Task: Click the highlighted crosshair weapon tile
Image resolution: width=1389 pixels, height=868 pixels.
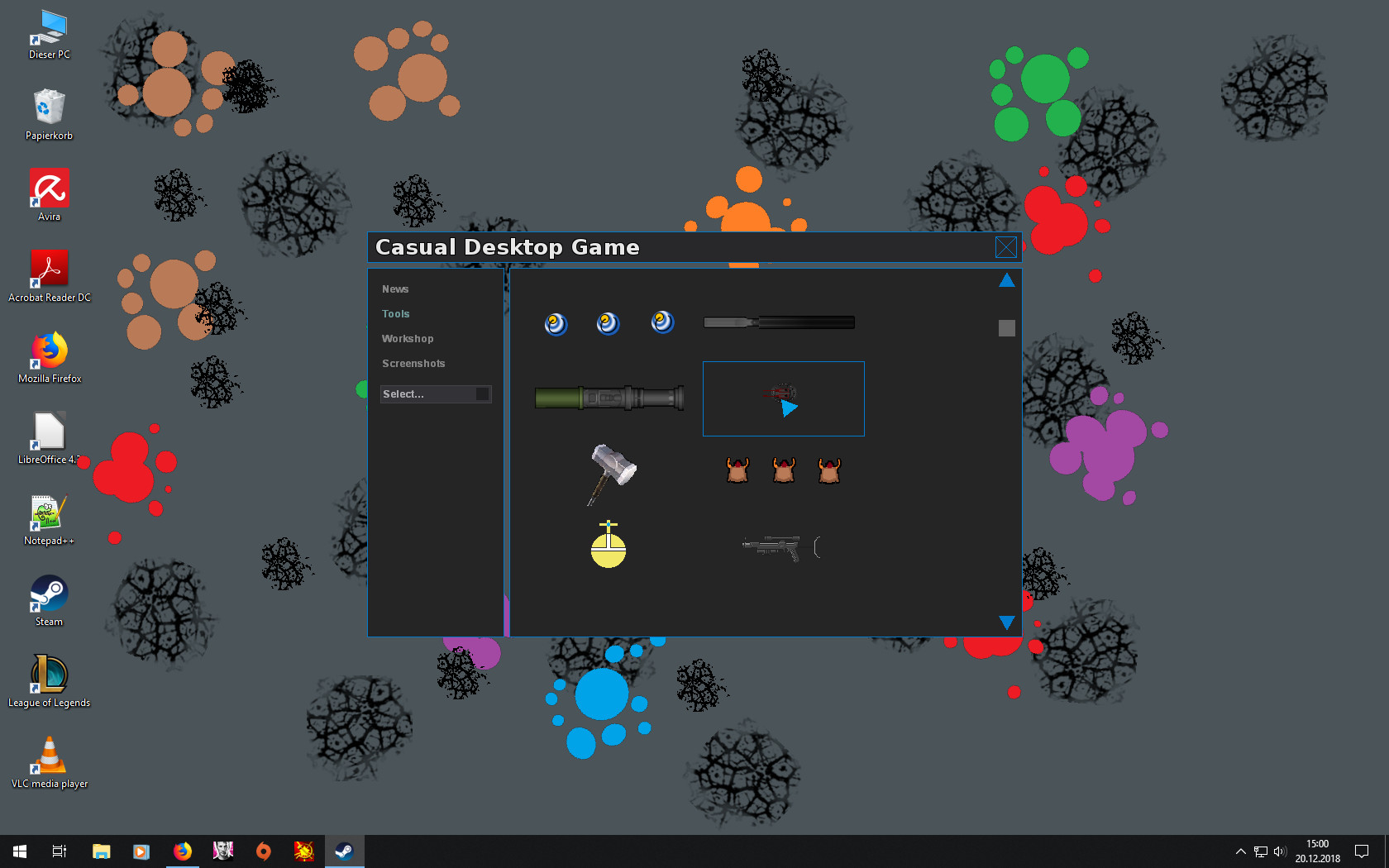Action: 783,398
